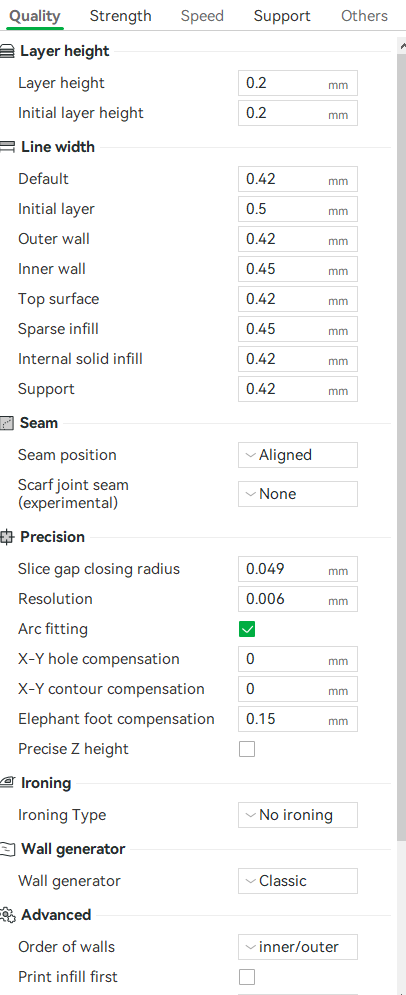
Task: Enable Print infill first checkbox
Action: [247, 977]
